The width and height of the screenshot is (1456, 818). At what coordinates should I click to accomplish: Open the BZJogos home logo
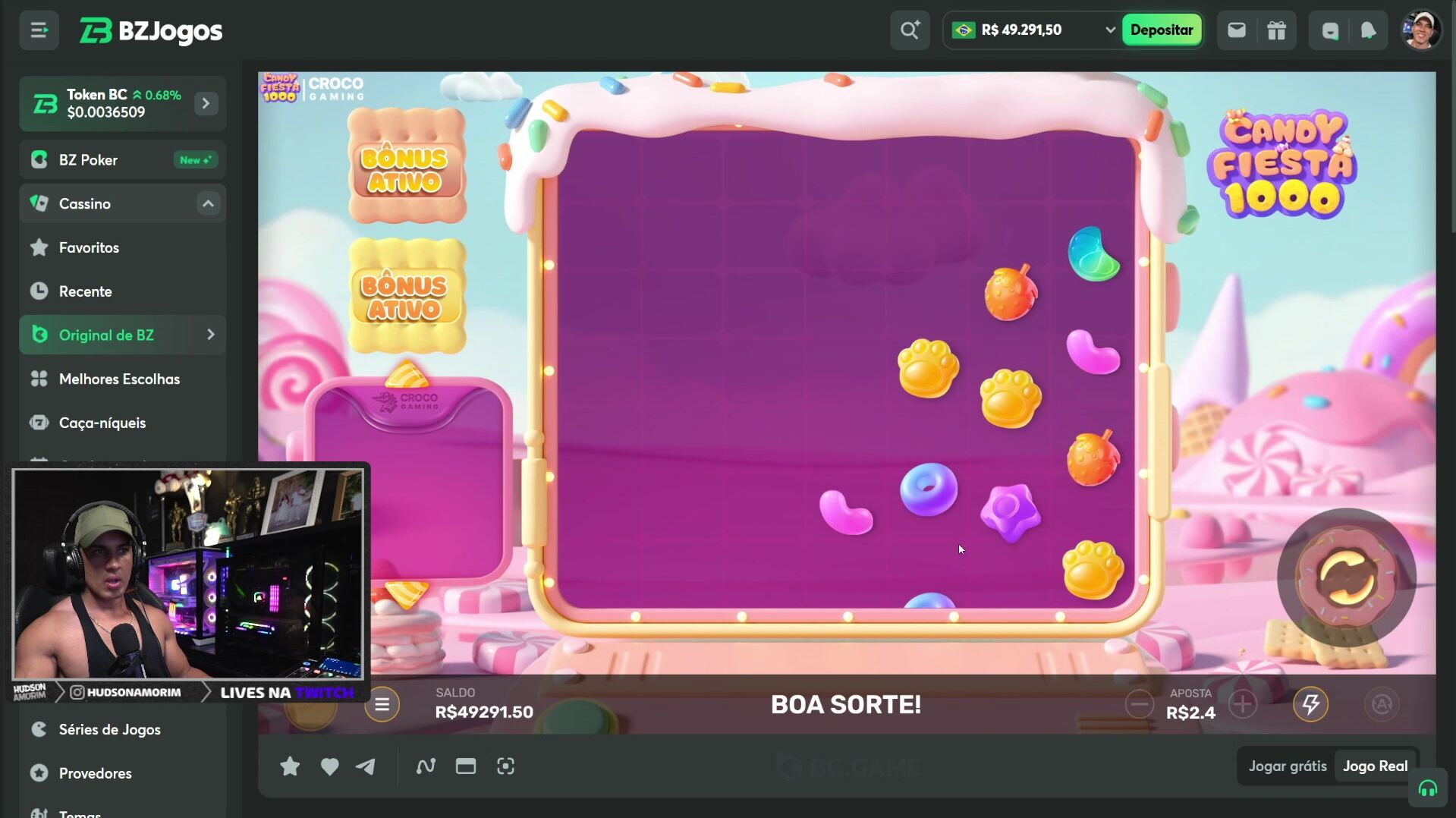pos(151,30)
